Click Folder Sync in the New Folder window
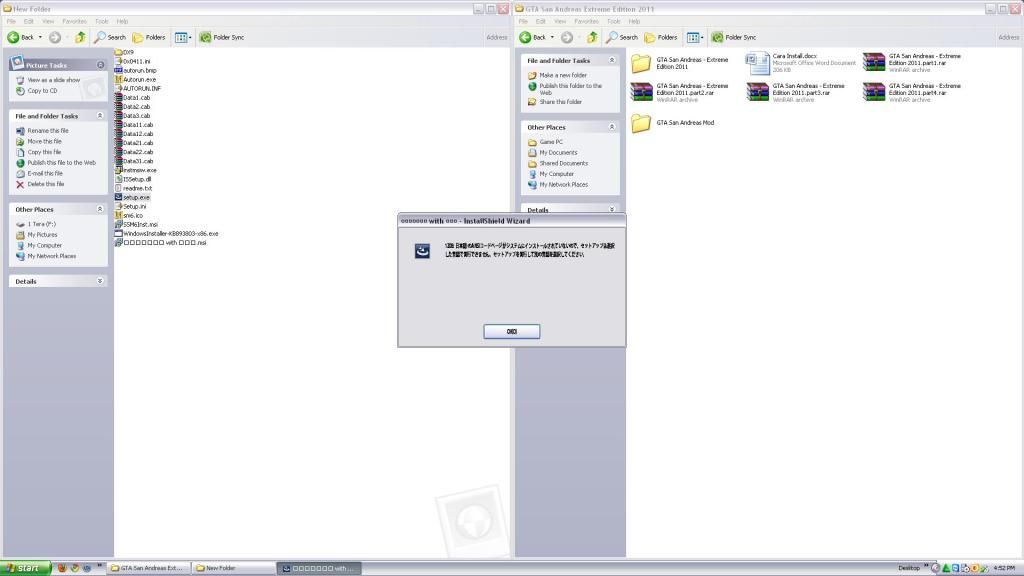The height and width of the screenshot is (576, 1024). 221,37
